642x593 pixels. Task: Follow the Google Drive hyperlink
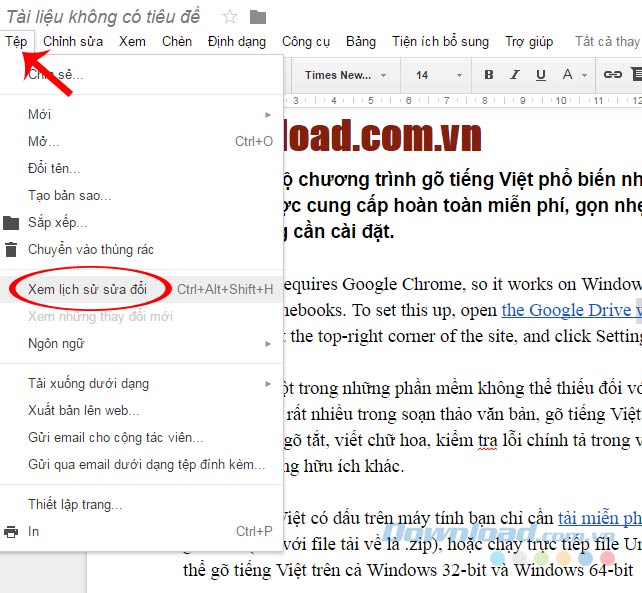[570, 310]
